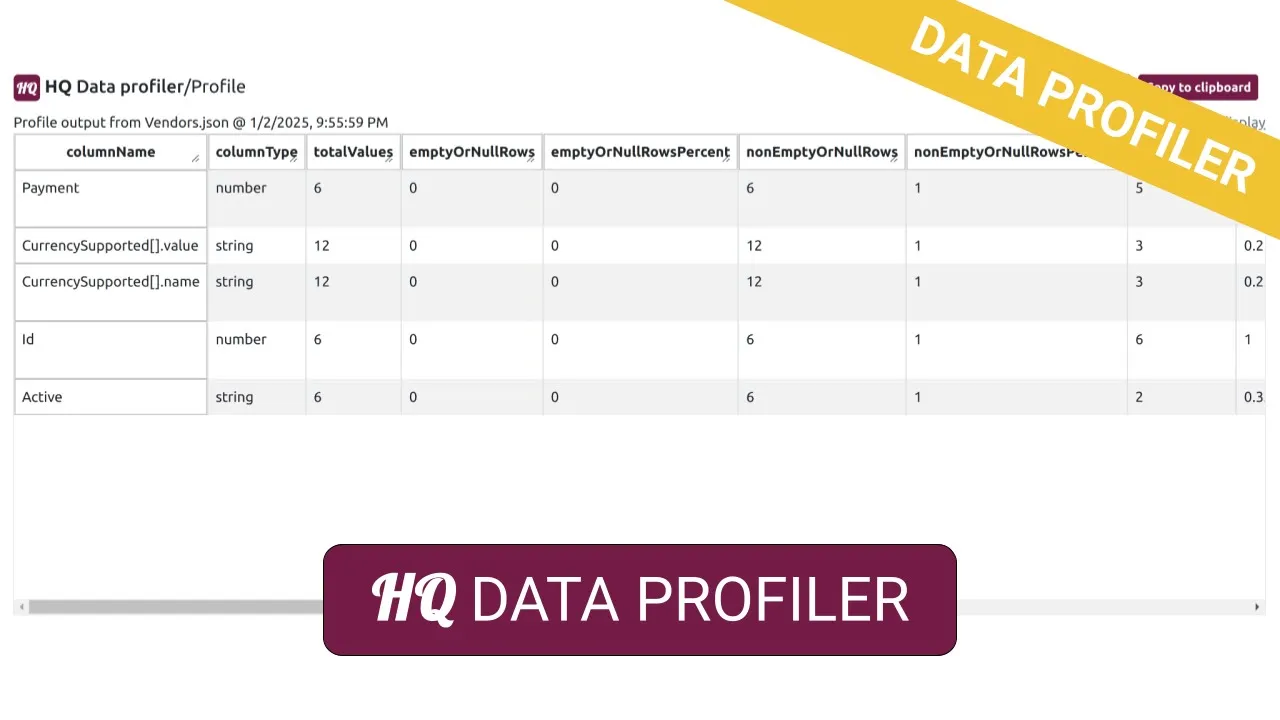Click the columnName header resize handle

(196, 160)
